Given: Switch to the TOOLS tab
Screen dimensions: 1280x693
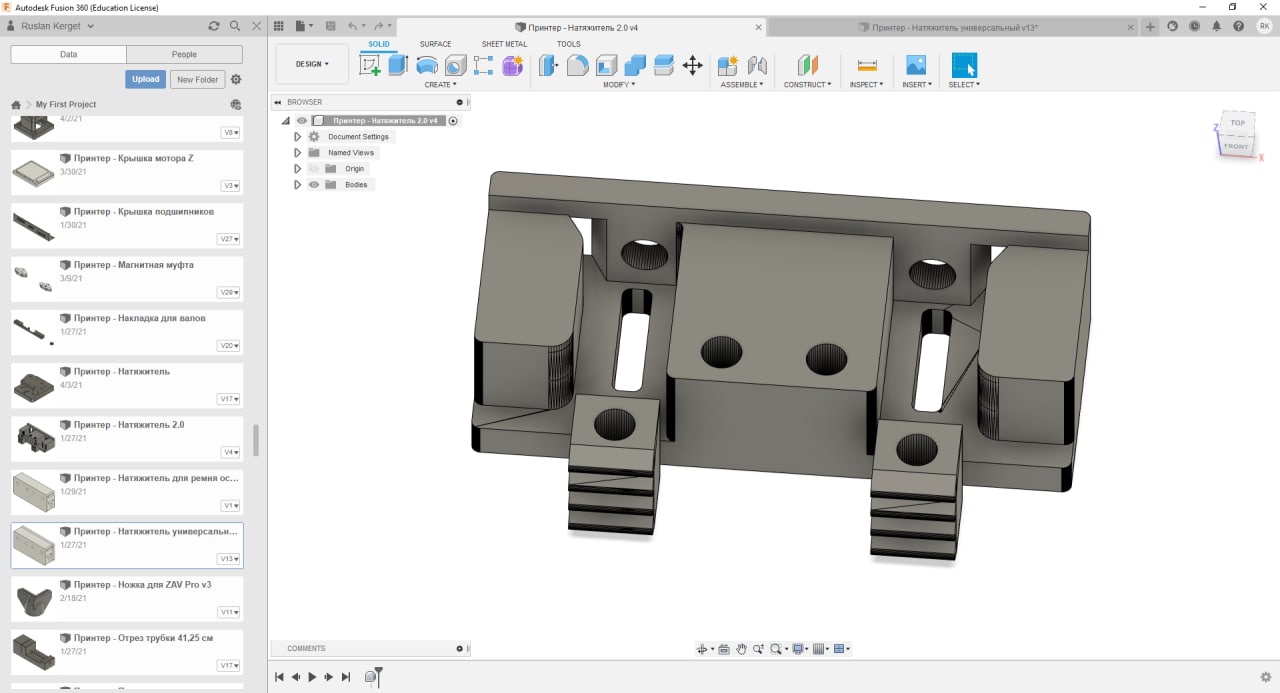Looking at the screenshot, I should (568, 44).
